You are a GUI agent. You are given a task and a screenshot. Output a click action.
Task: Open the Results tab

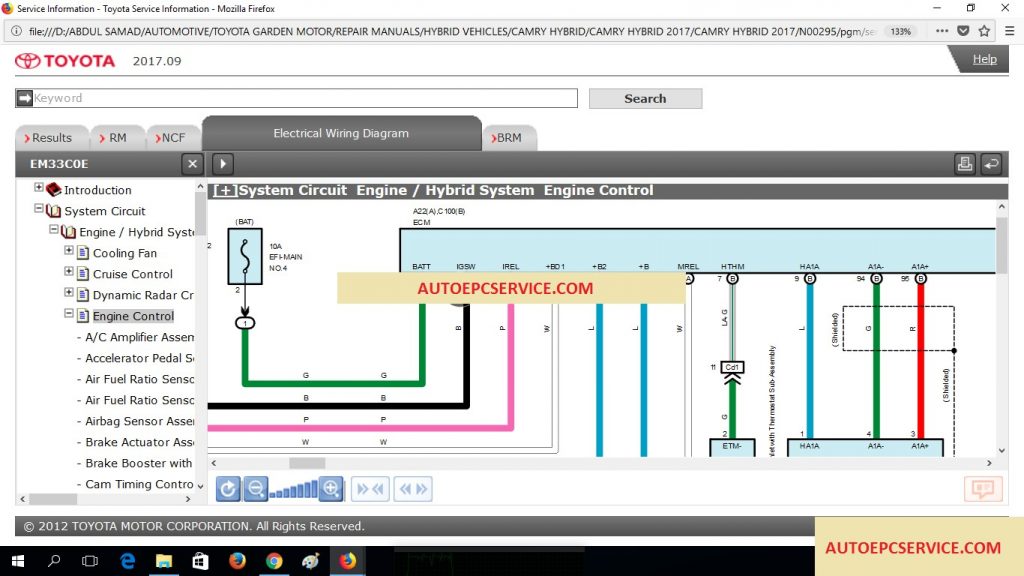tap(51, 137)
